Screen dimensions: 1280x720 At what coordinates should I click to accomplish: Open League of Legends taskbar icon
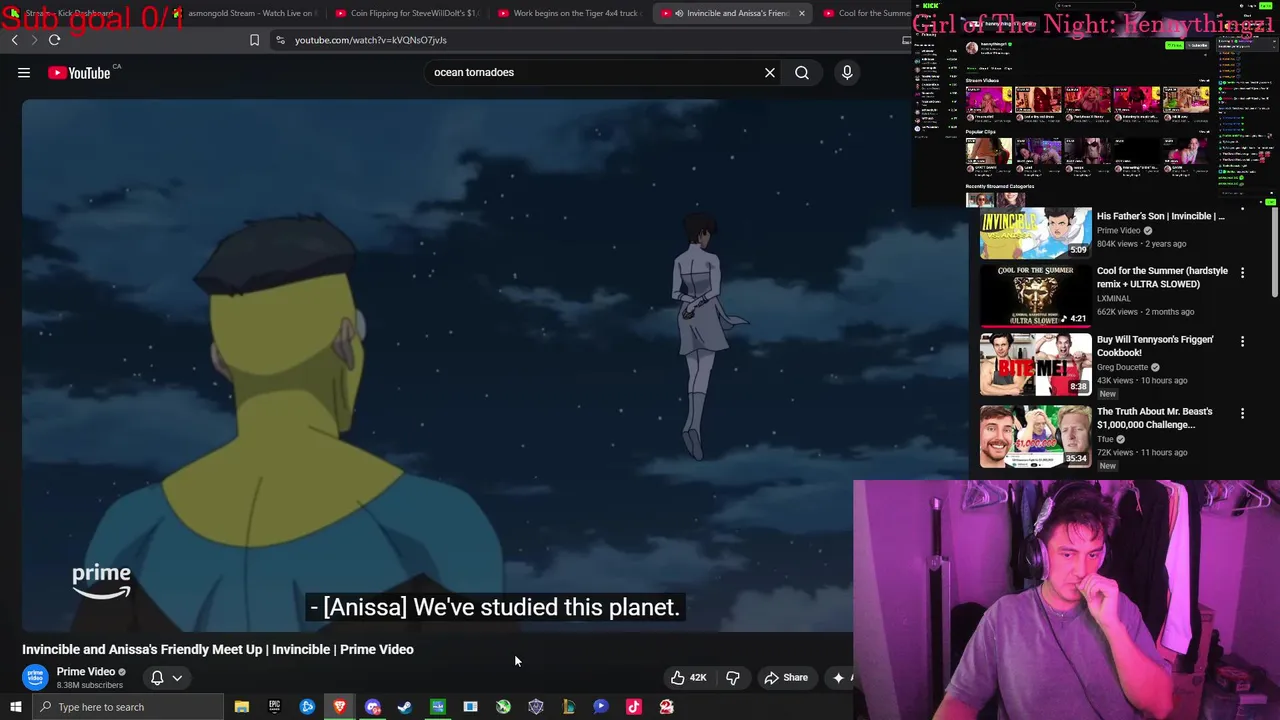coord(569,707)
